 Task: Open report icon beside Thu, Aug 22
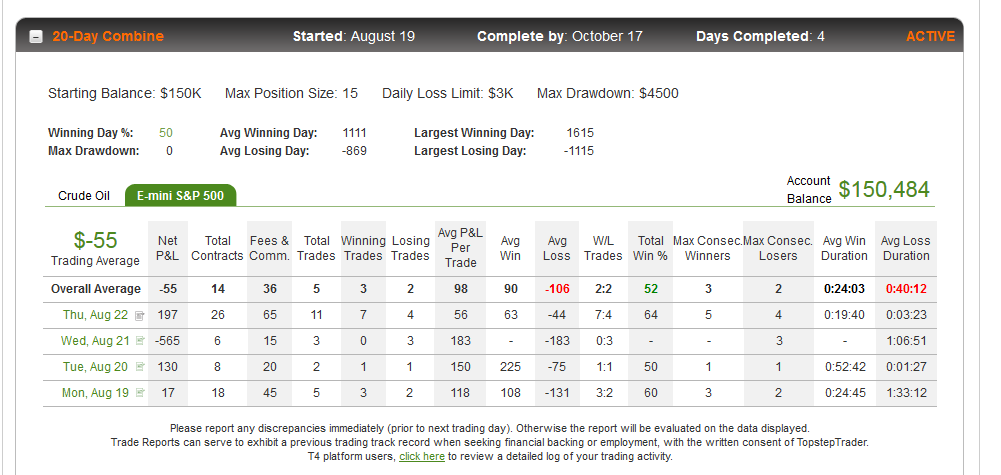[x=140, y=315]
